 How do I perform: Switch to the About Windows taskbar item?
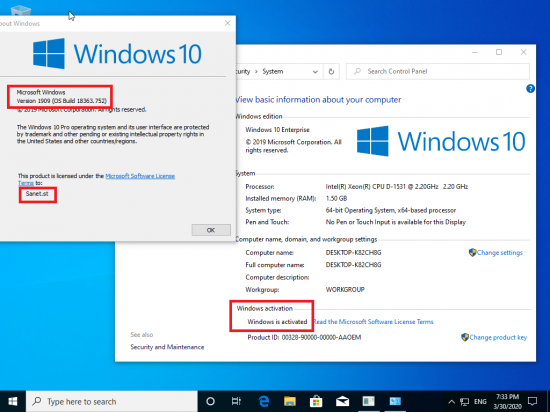(368, 401)
